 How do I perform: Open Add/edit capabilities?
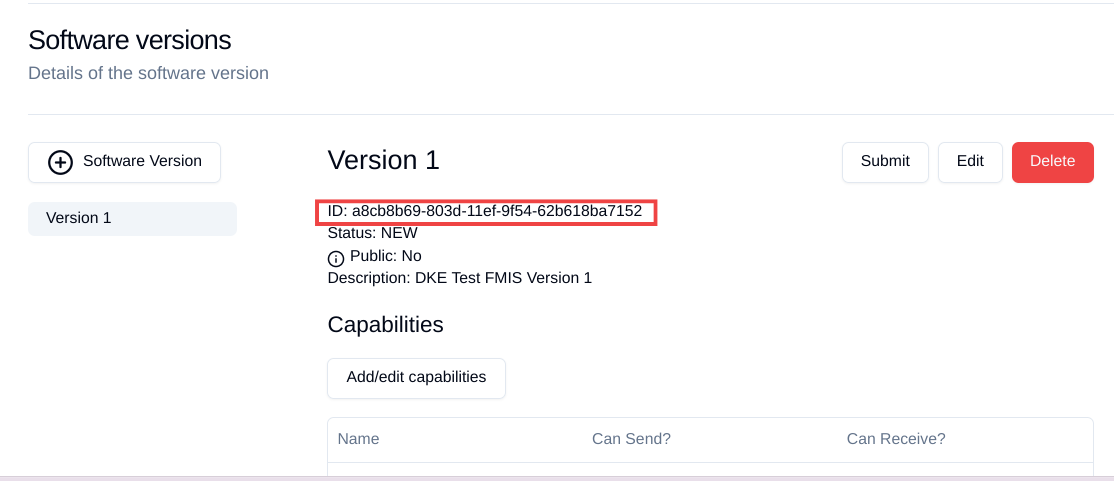tap(416, 378)
